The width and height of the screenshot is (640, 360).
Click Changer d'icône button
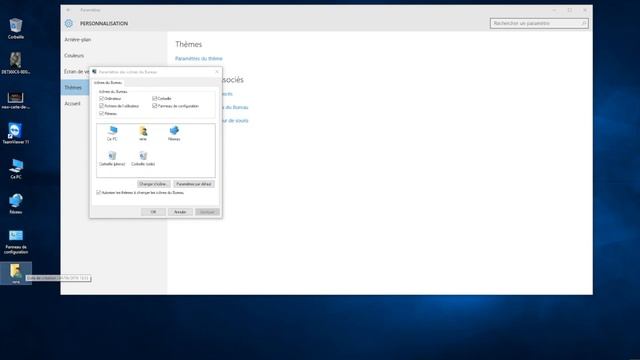pos(153,184)
